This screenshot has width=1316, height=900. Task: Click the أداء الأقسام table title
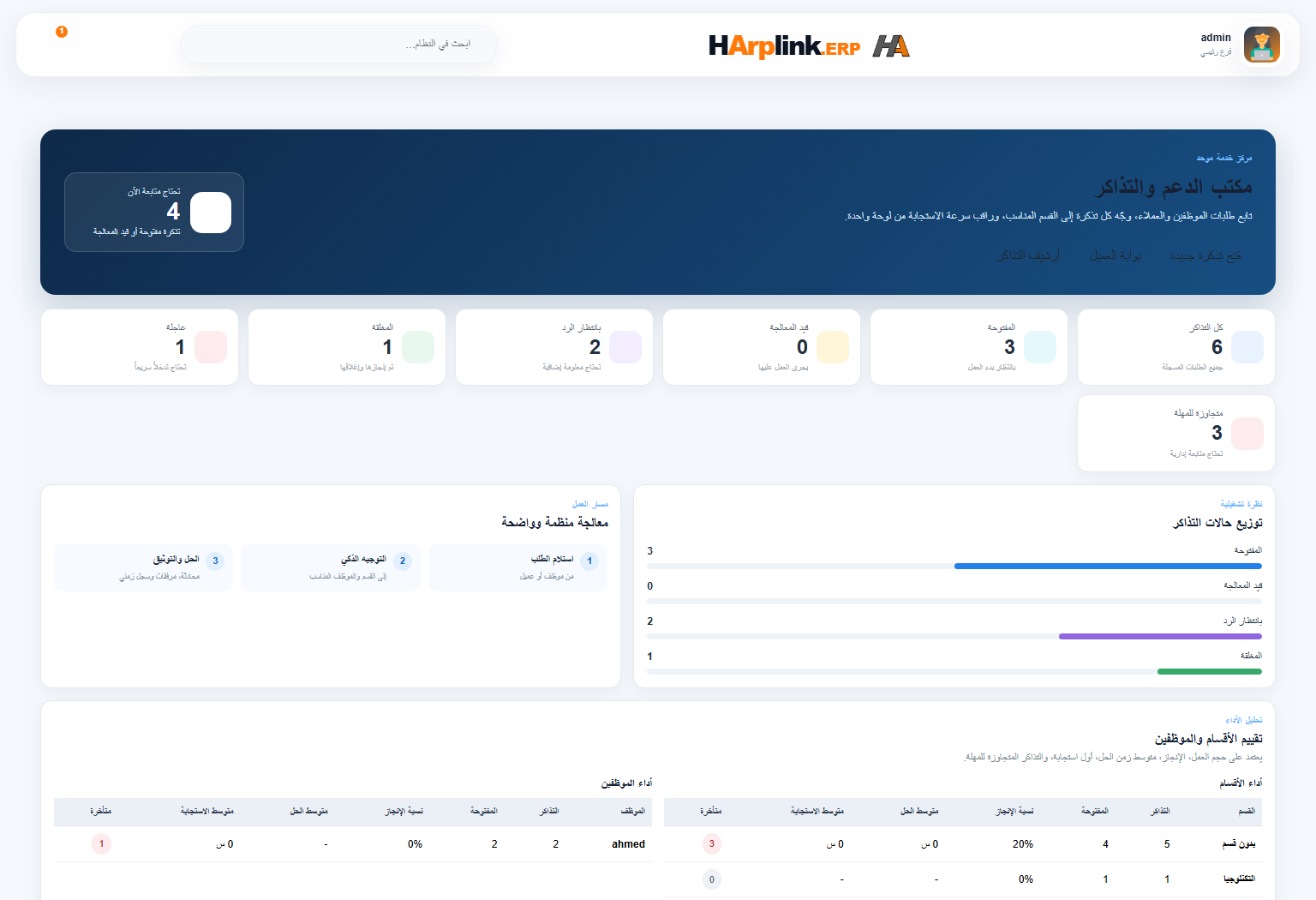[1241, 783]
